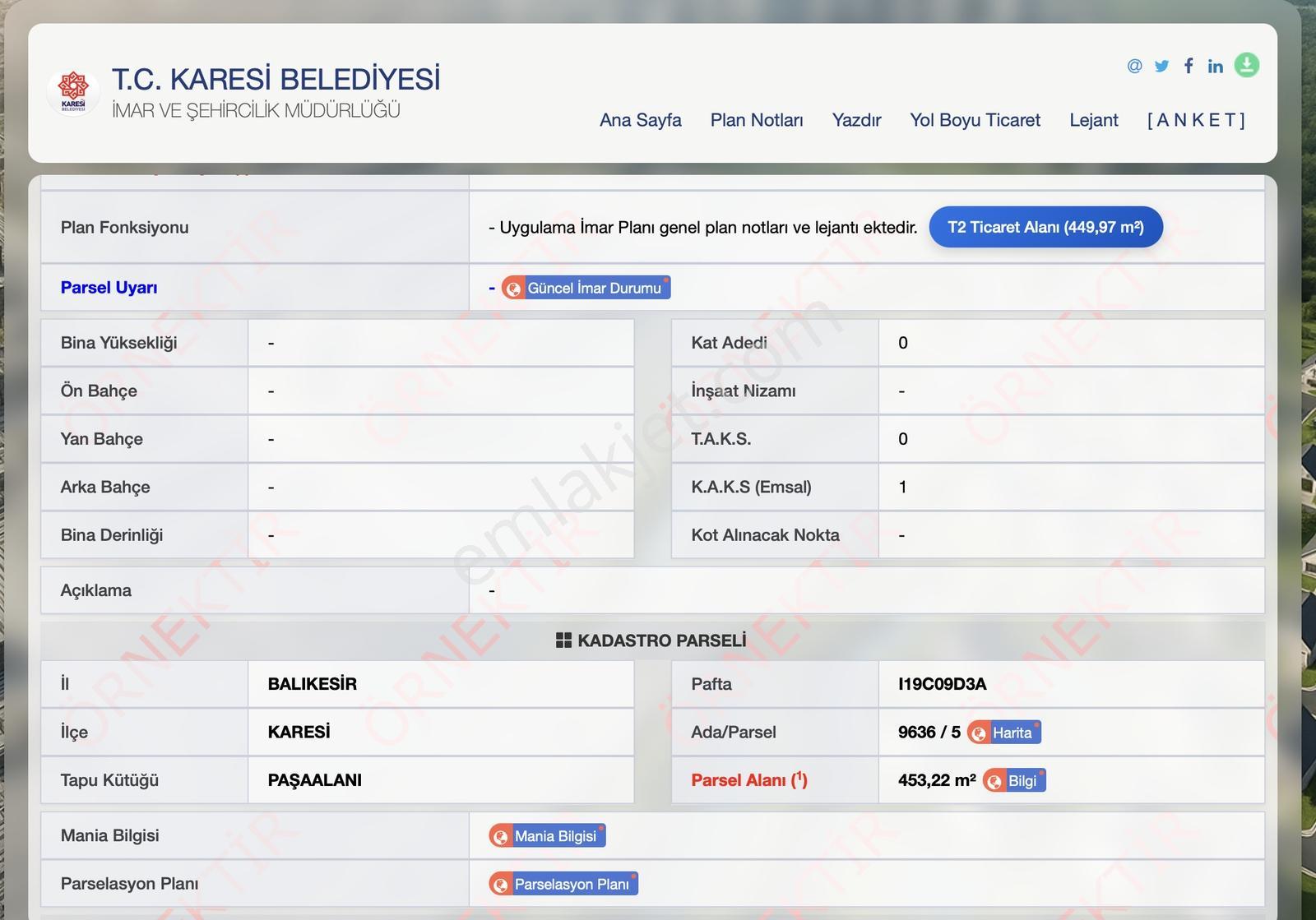Click the Açıklama label
The image size is (1316, 920).
(x=96, y=590)
